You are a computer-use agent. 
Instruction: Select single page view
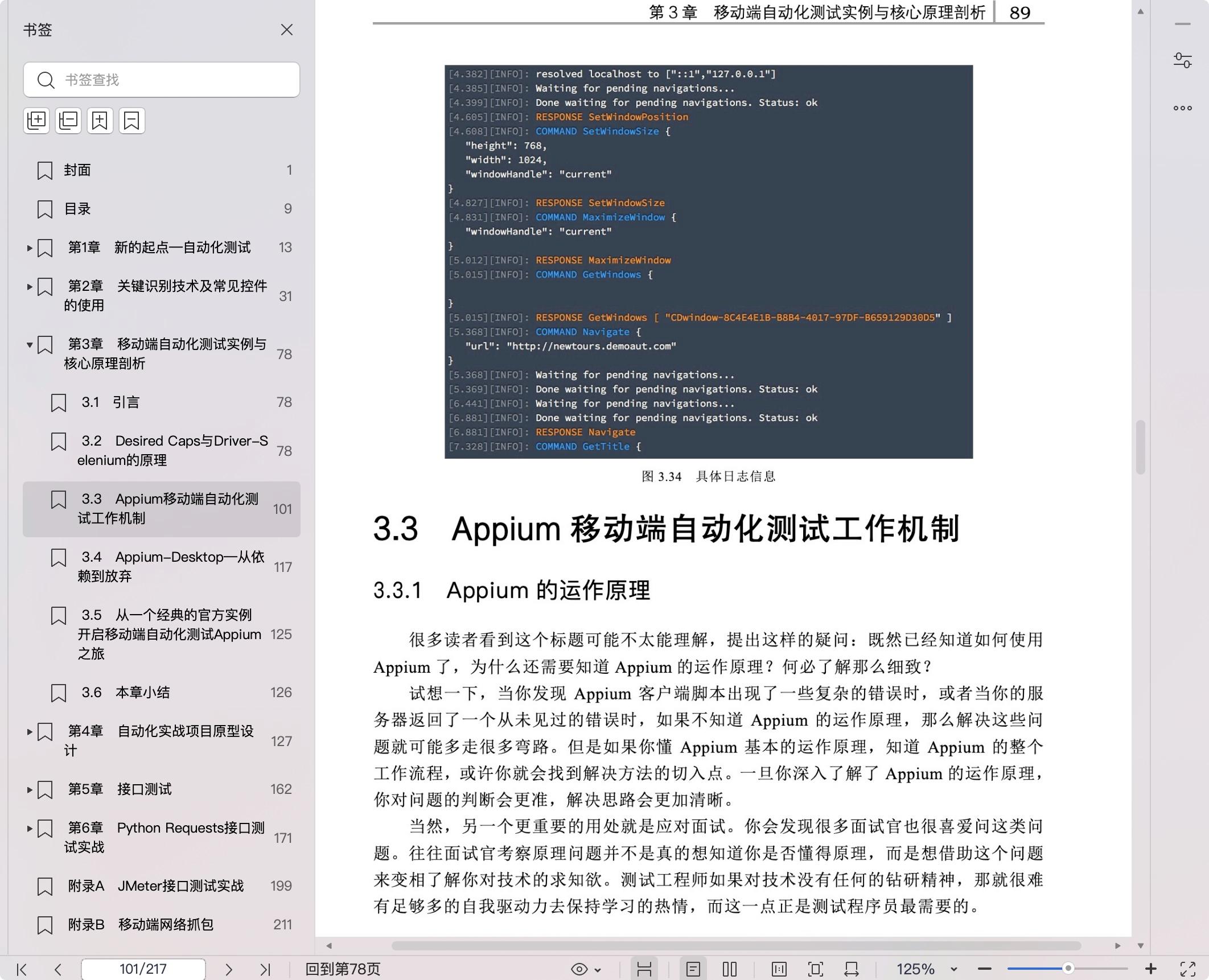[x=693, y=969]
